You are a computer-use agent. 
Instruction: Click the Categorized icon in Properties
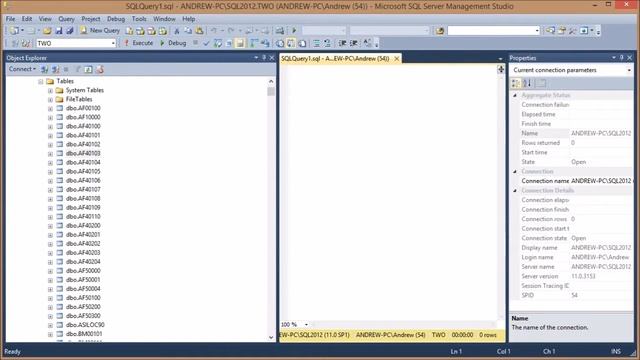516,83
